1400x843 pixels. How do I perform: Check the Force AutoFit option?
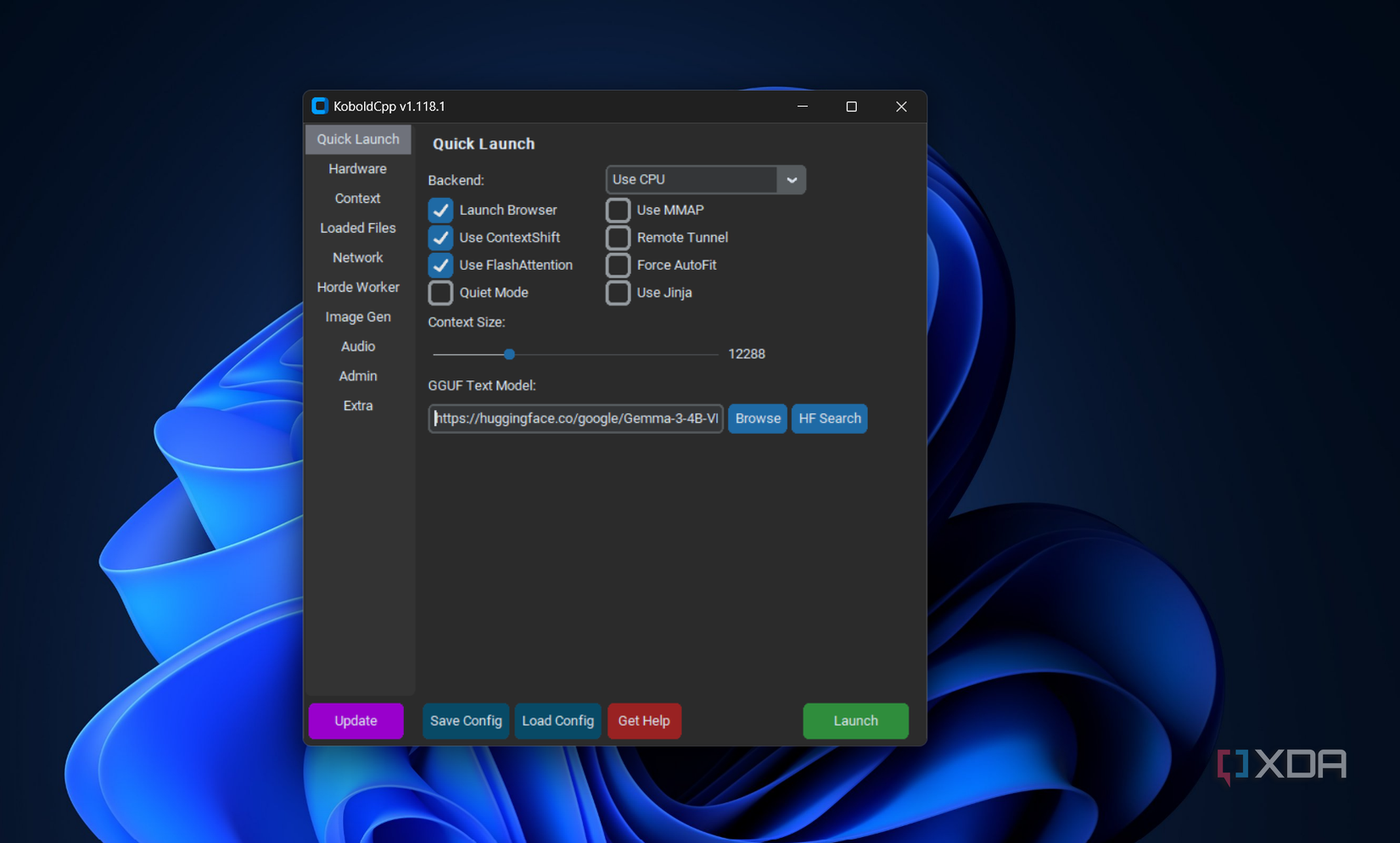pos(619,265)
